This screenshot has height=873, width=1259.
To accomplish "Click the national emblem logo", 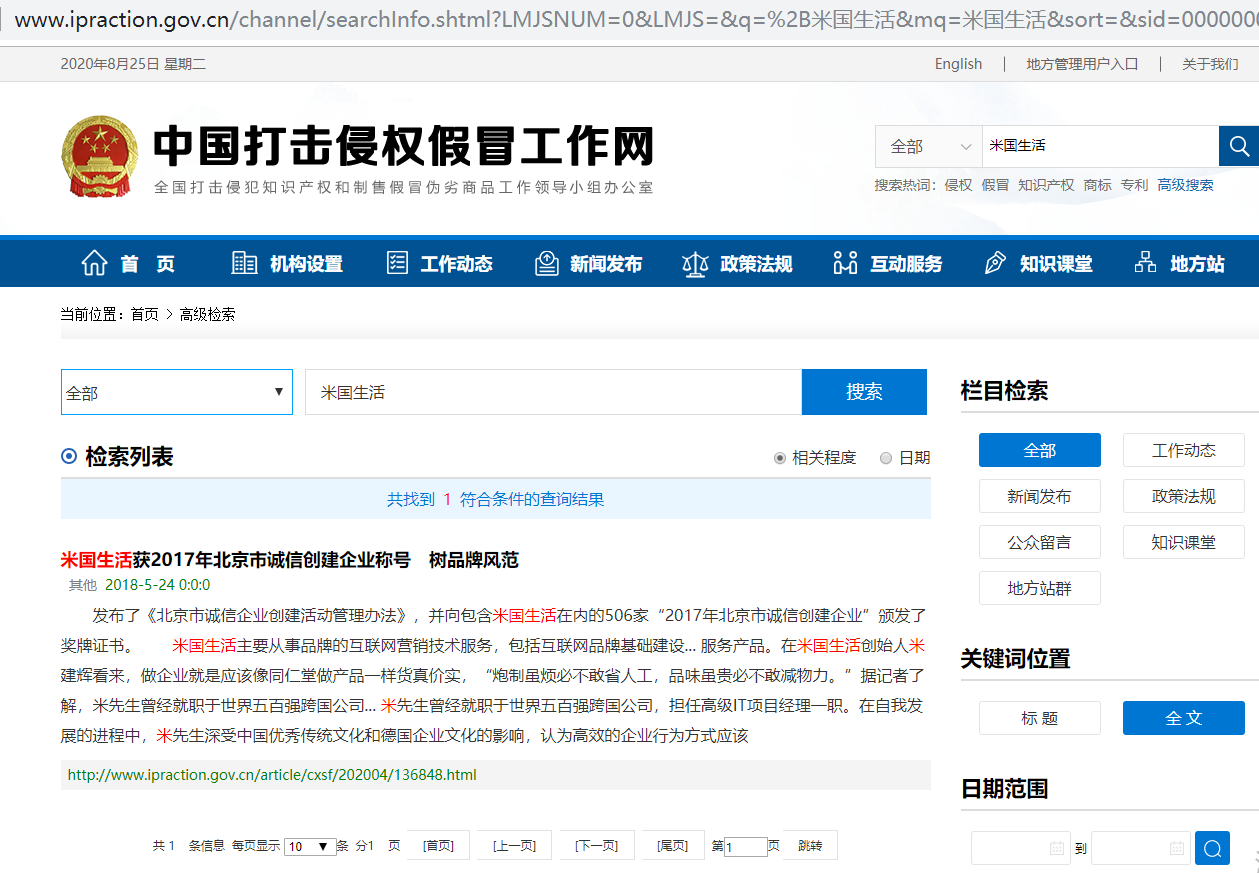I will tap(101, 157).
